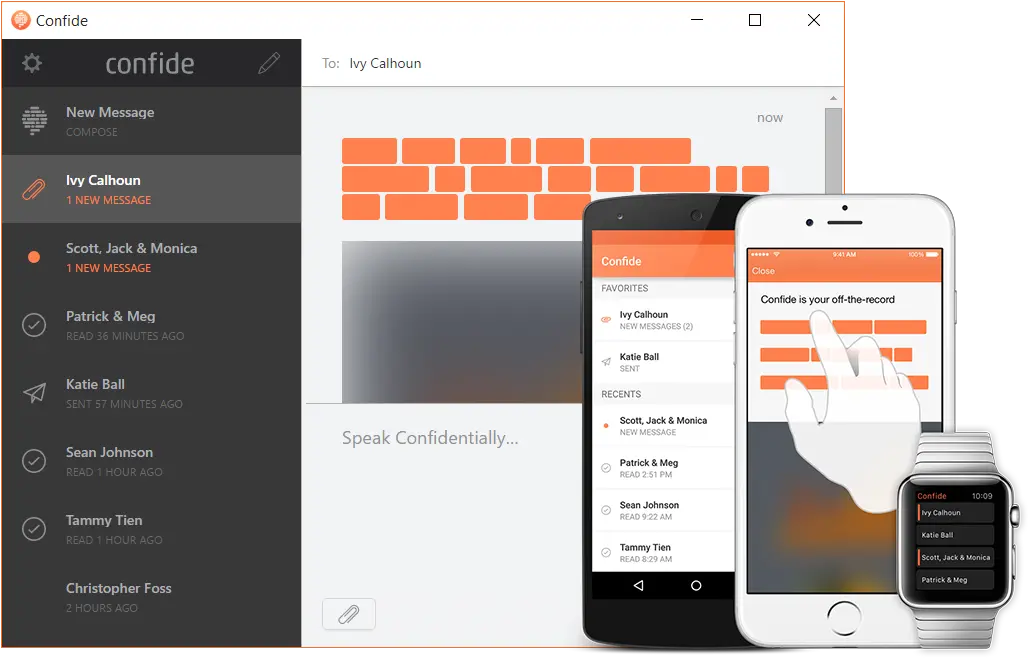This screenshot has height=658, width=1028.
Task: Click the message pane scrollbar up arrow
Action: 832,98
